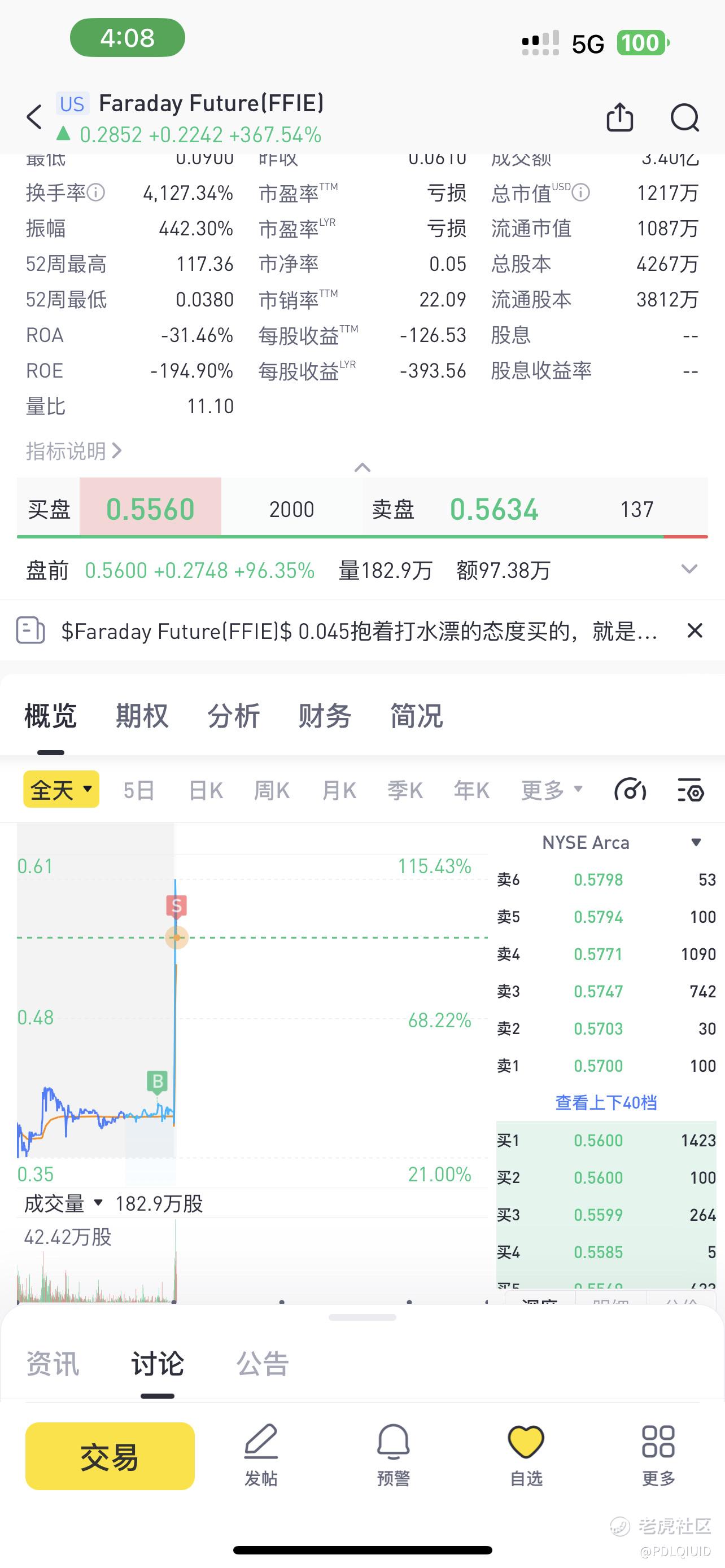Screen dimensions: 725x1568
Task: Tap the back arrow icon
Action: point(34,117)
